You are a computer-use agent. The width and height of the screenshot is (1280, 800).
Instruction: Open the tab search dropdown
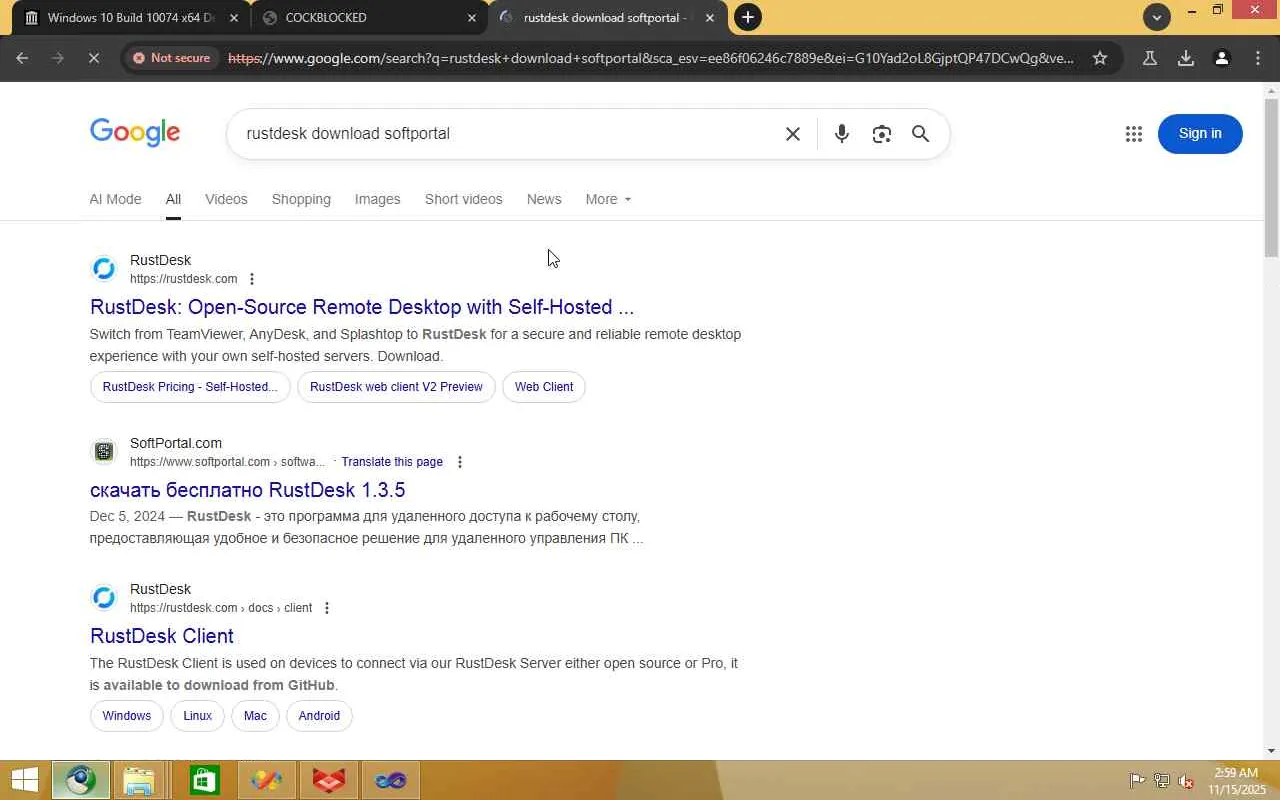pyautogui.click(x=1157, y=17)
